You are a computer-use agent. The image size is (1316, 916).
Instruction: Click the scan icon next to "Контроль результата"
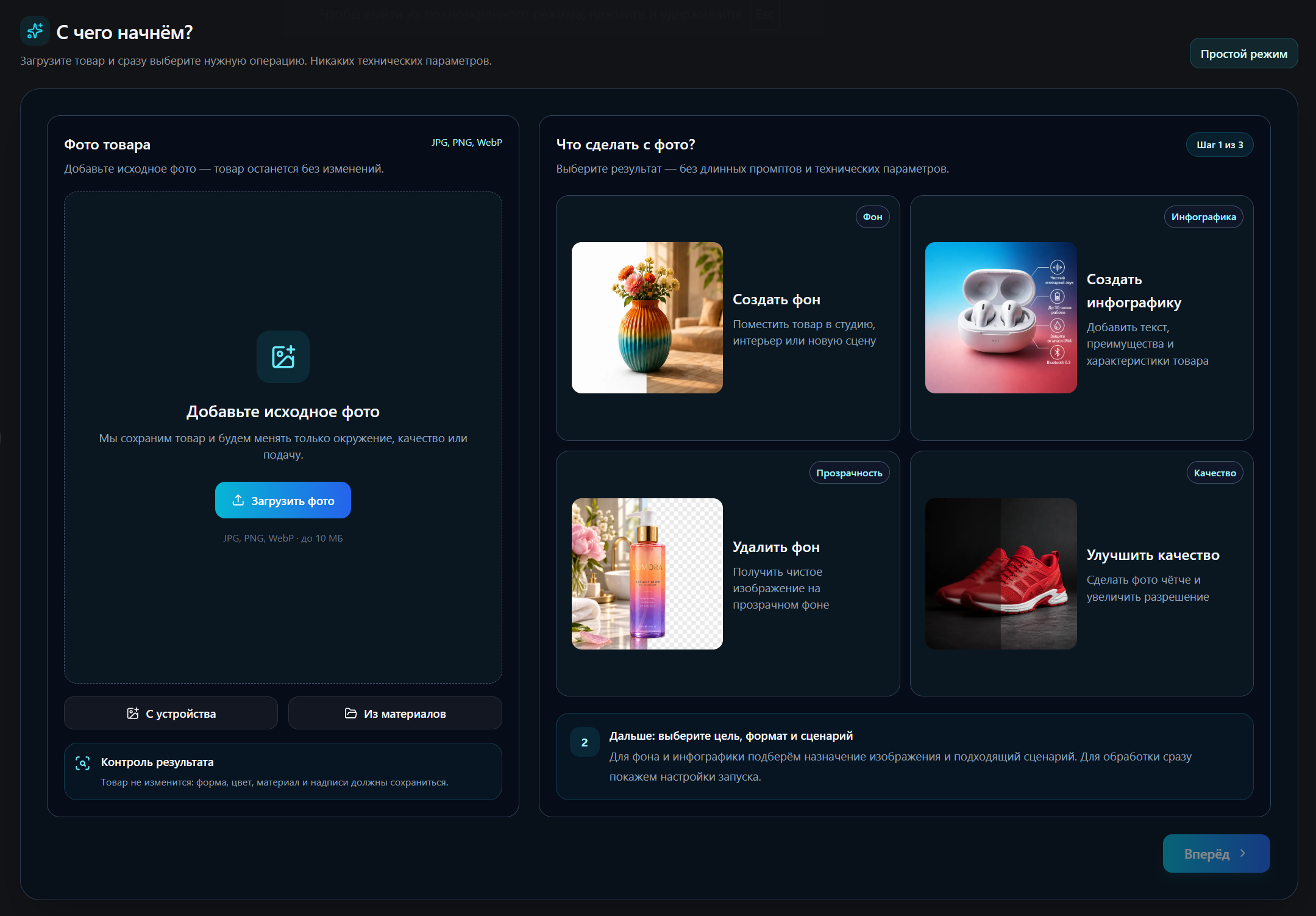coord(83,763)
